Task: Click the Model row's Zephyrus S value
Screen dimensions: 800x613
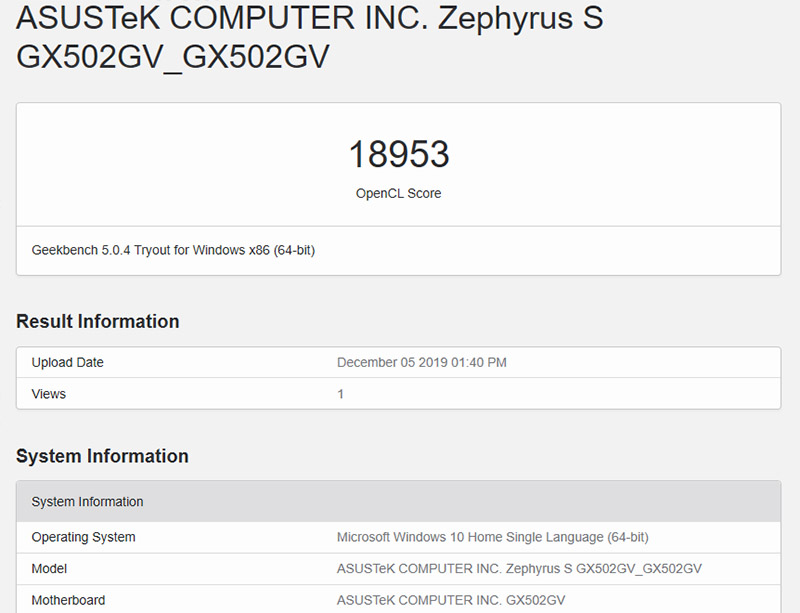Action: 519,569
